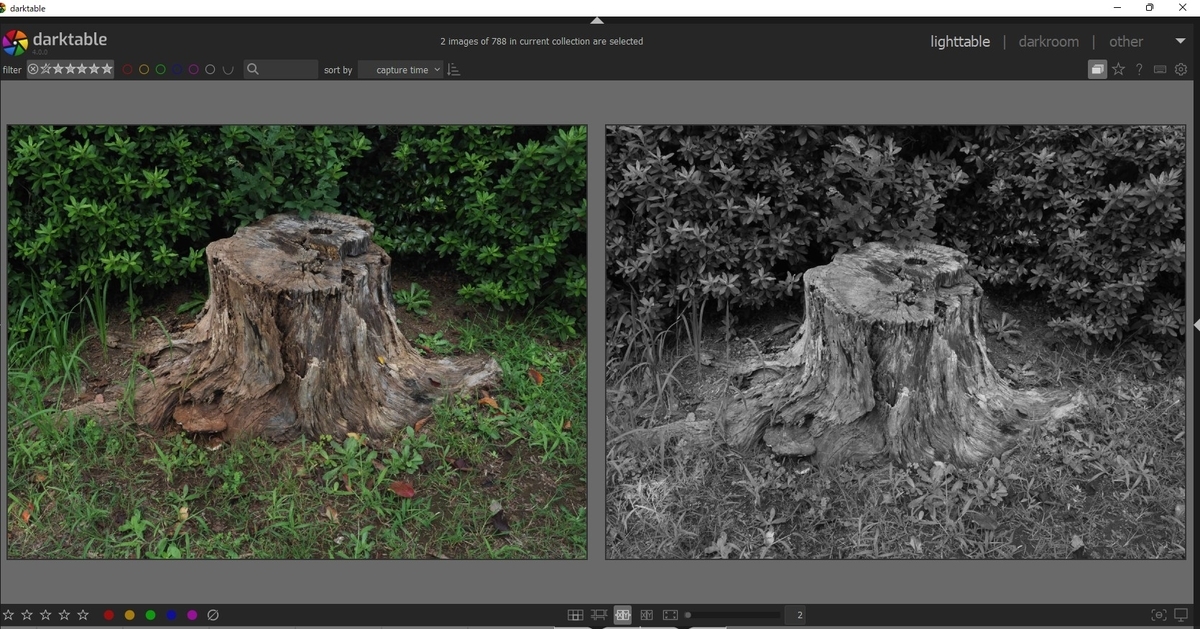
Task: Switch to the darkroom view
Action: [x=1048, y=42]
